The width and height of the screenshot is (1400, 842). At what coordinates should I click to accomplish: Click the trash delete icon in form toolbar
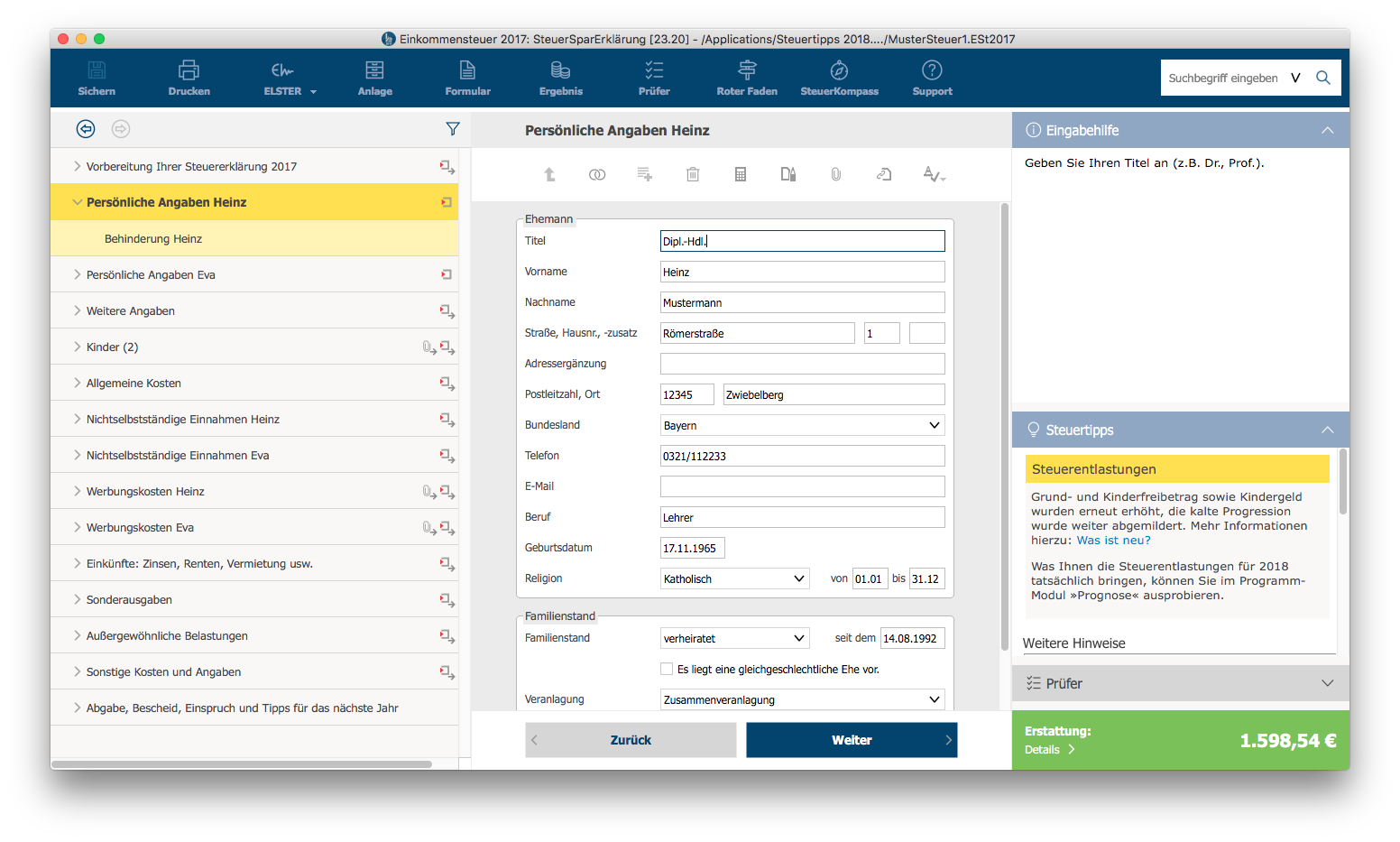tap(693, 174)
